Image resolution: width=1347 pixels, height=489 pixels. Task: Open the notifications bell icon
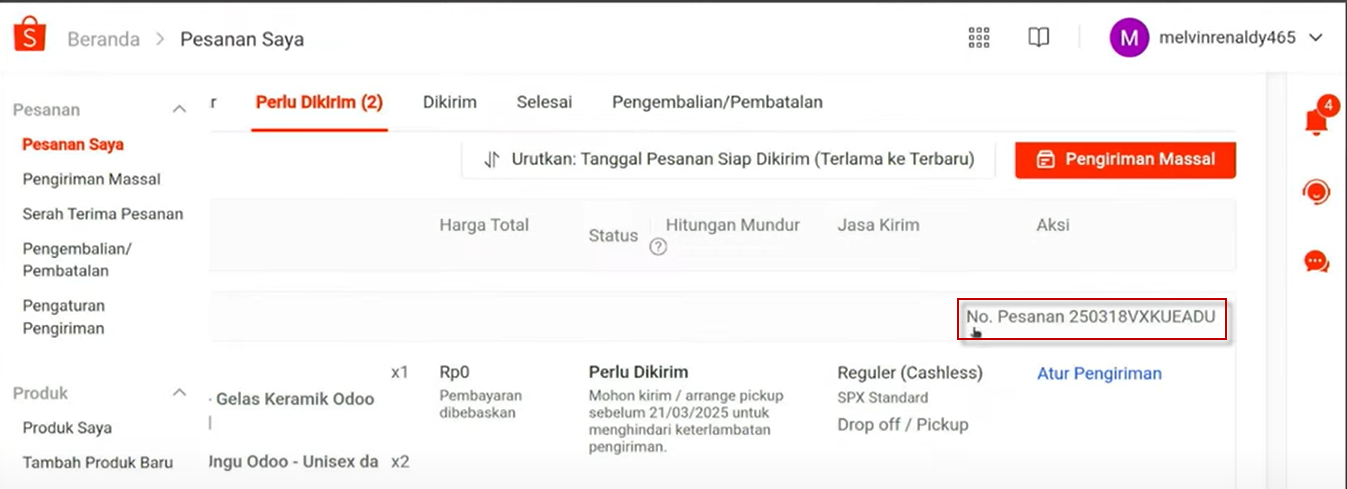[1317, 120]
